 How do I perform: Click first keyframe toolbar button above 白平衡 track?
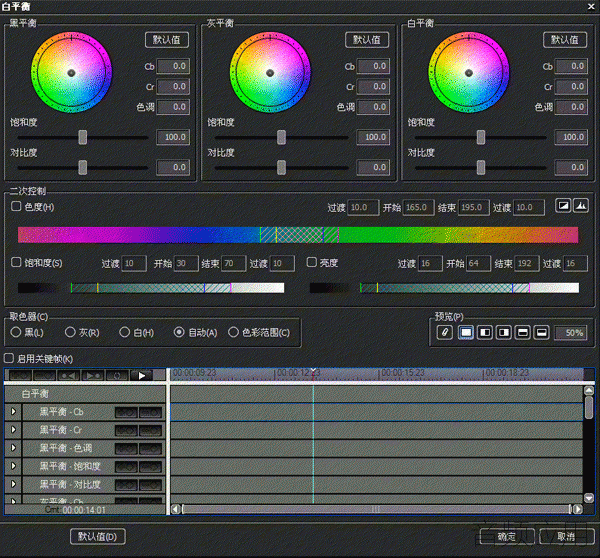tap(20, 375)
